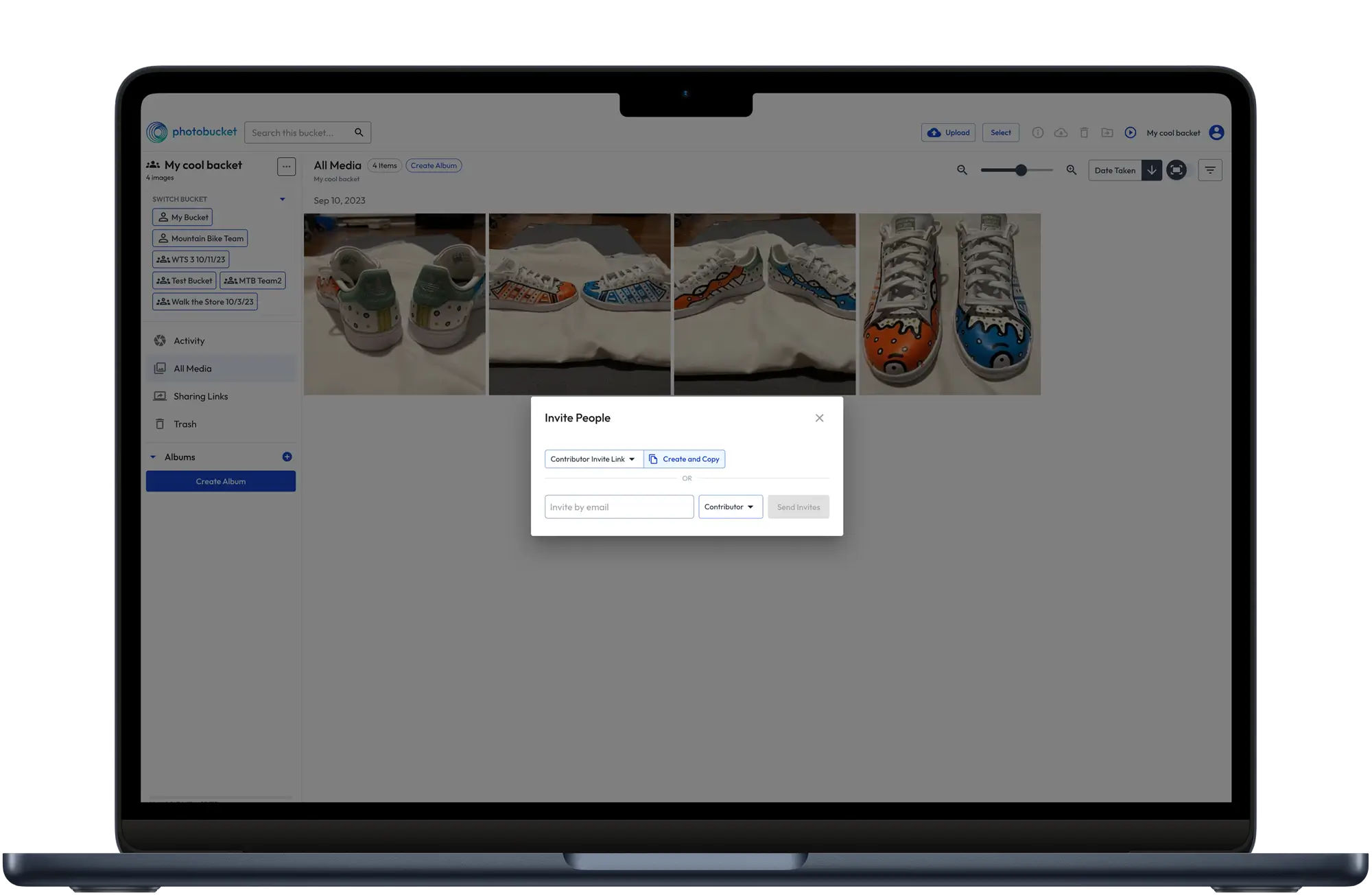Start slideshow with the play icon
This screenshot has width=1372, height=895.
point(1131,132)
